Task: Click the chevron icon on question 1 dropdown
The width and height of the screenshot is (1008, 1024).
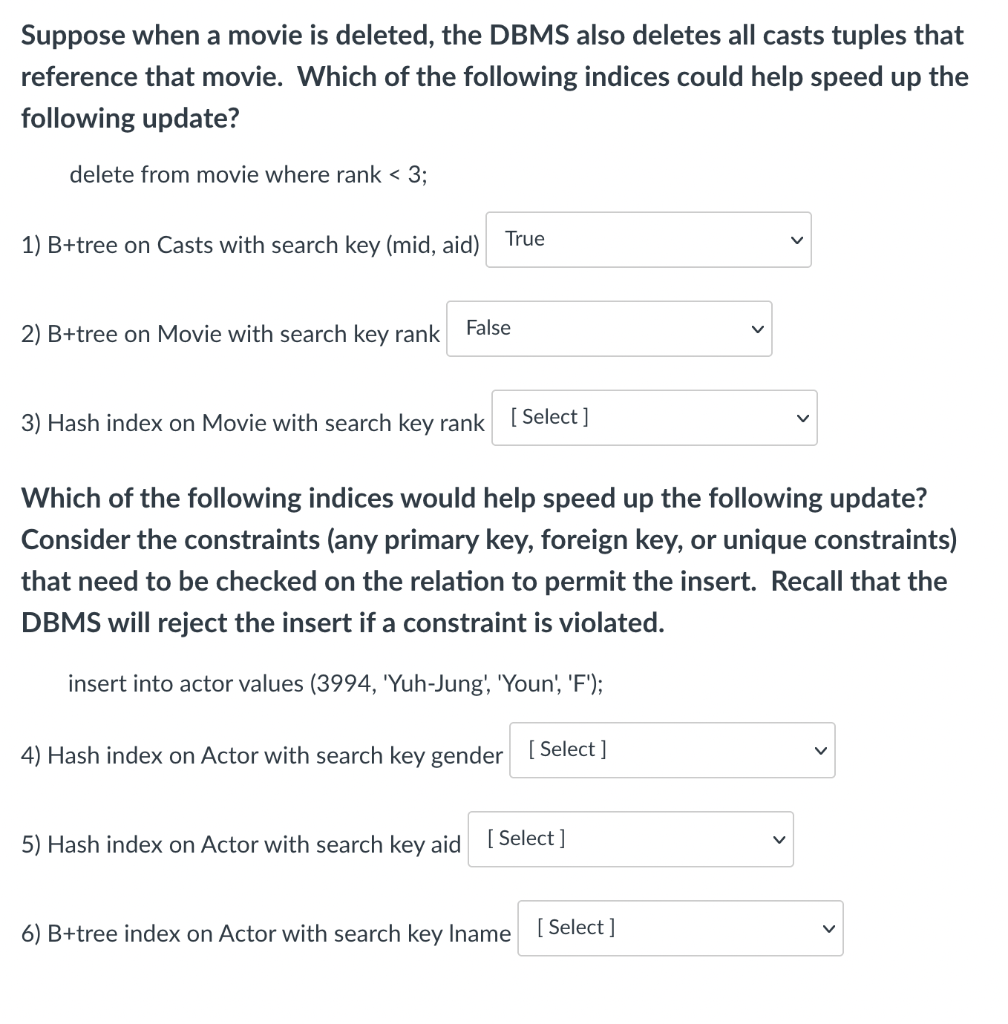Action: point(795,239)
